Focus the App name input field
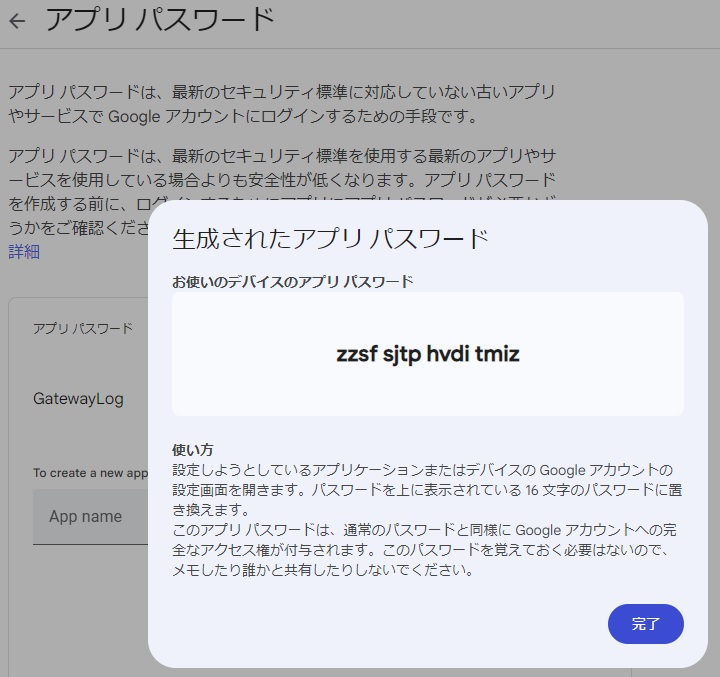720x677 pixels. [85, 517]
